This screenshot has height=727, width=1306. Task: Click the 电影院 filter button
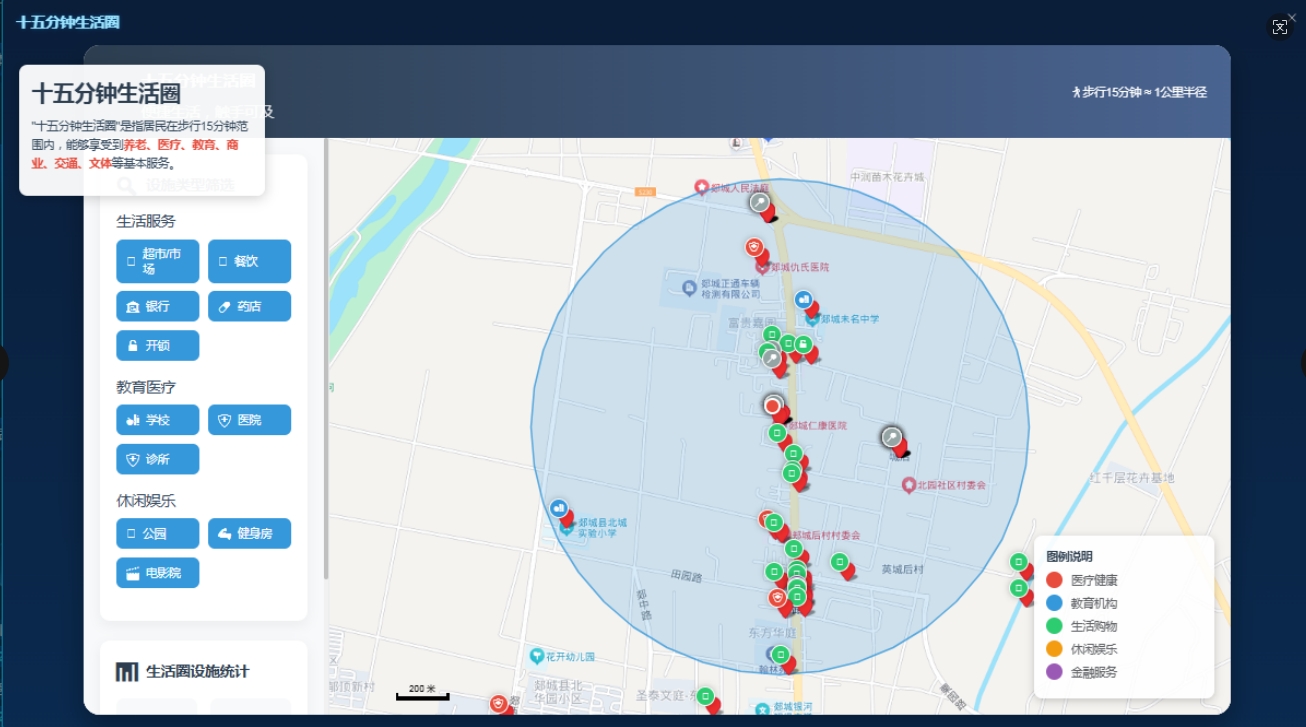[157, 573]
